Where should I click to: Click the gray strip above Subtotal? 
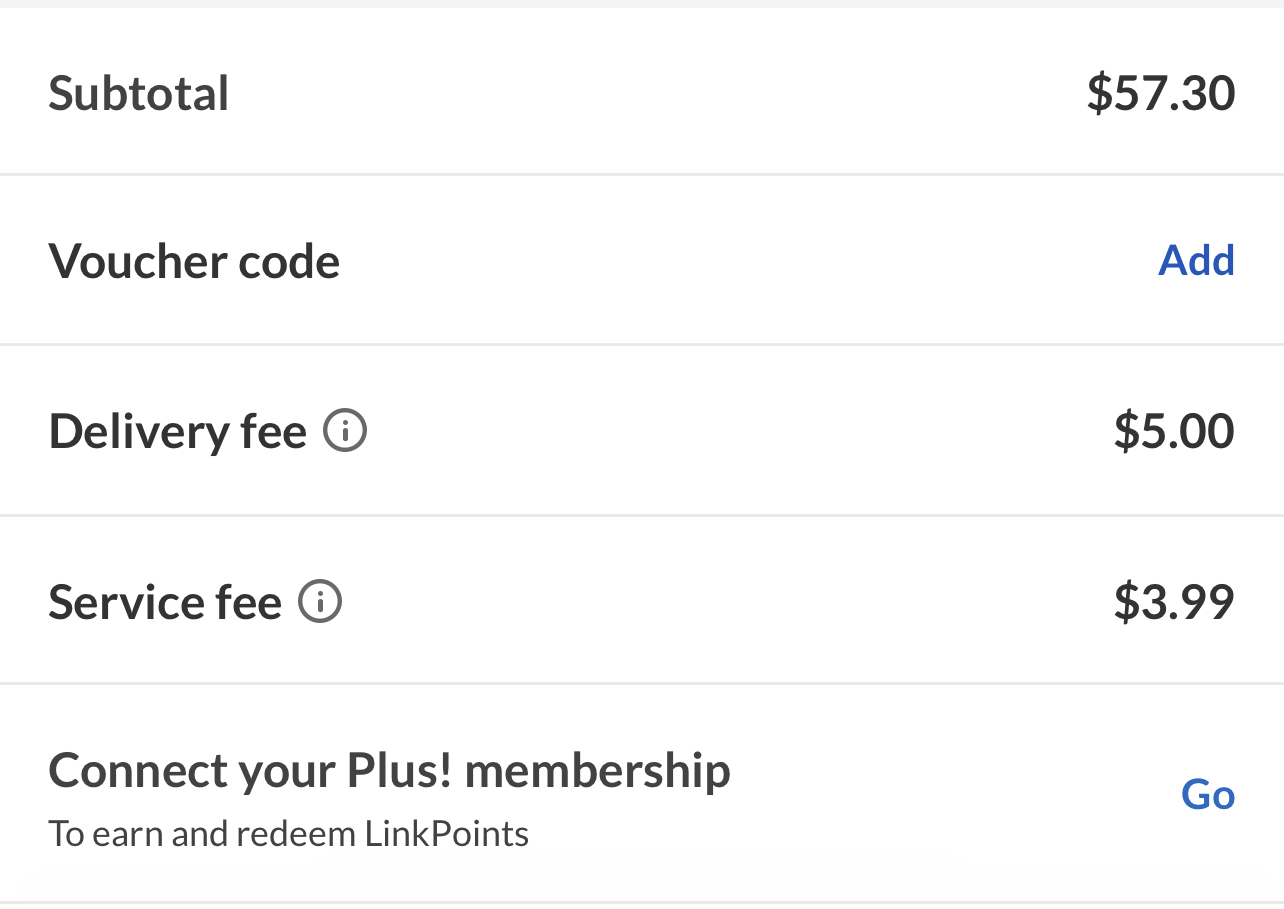(642, 4)
